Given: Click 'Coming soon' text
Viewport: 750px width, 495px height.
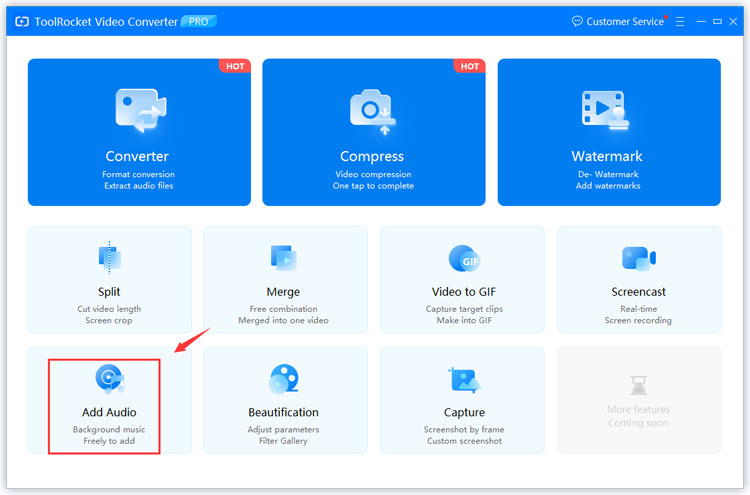Looking at the screenshot, I should click(x=638, y=423).
